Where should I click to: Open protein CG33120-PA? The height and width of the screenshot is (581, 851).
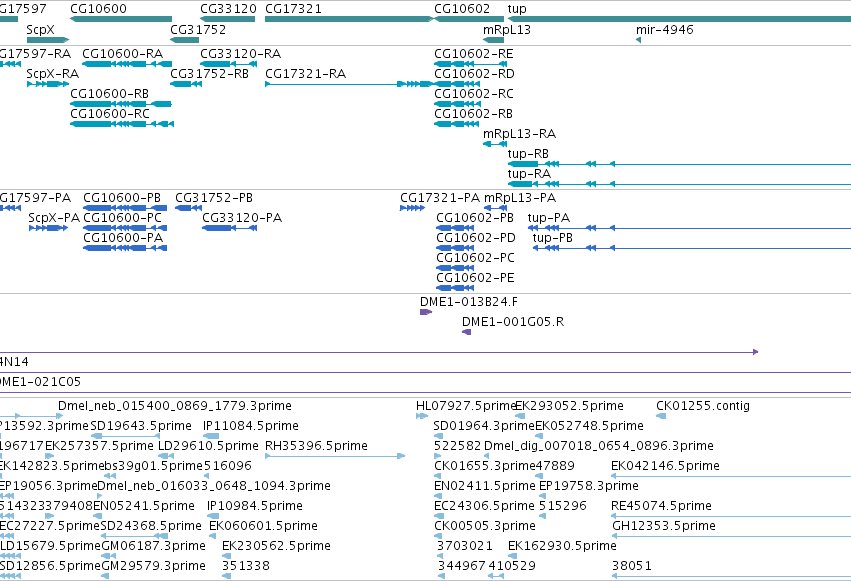[242, 218]
